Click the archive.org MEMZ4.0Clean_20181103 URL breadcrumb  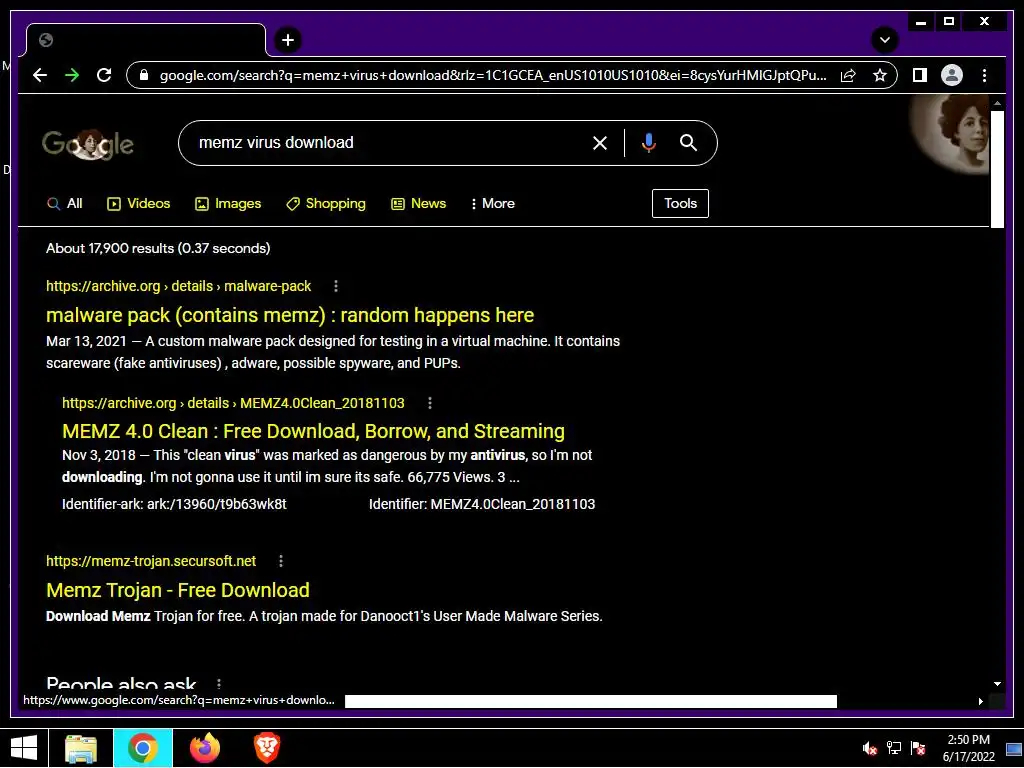(x=233, y=403)
